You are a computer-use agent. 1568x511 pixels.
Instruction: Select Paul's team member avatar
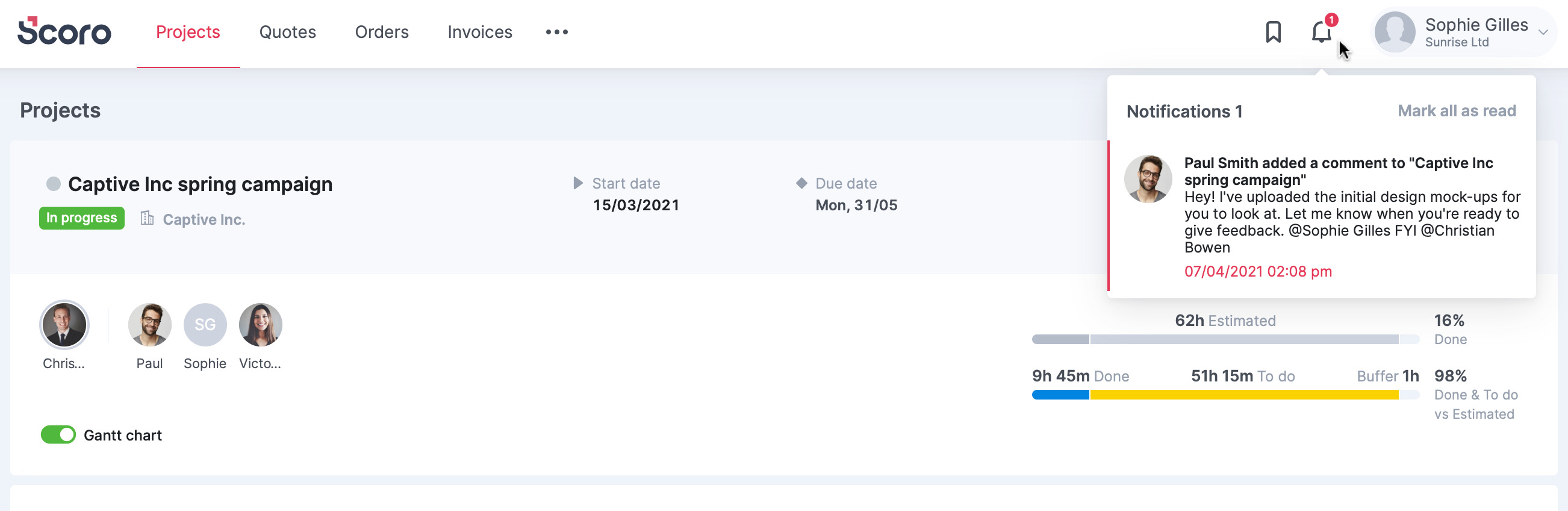tap(149, 325)
